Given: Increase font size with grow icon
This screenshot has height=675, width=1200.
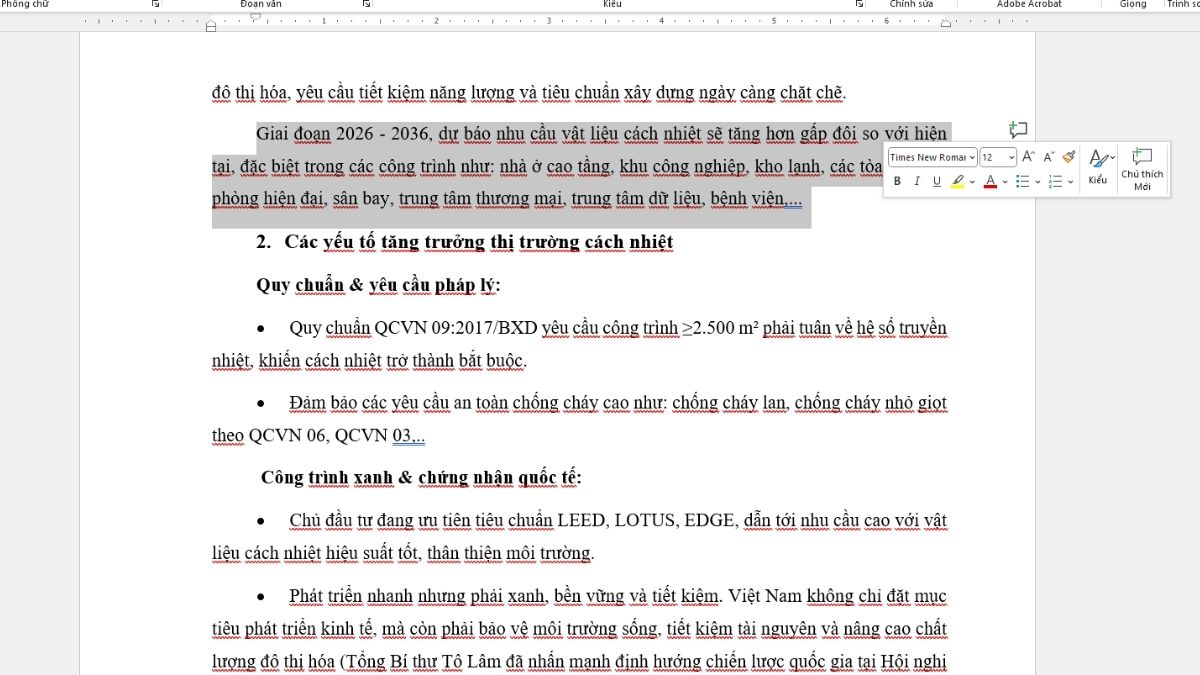Looking at the screenshot, I should coord(1029,157).
